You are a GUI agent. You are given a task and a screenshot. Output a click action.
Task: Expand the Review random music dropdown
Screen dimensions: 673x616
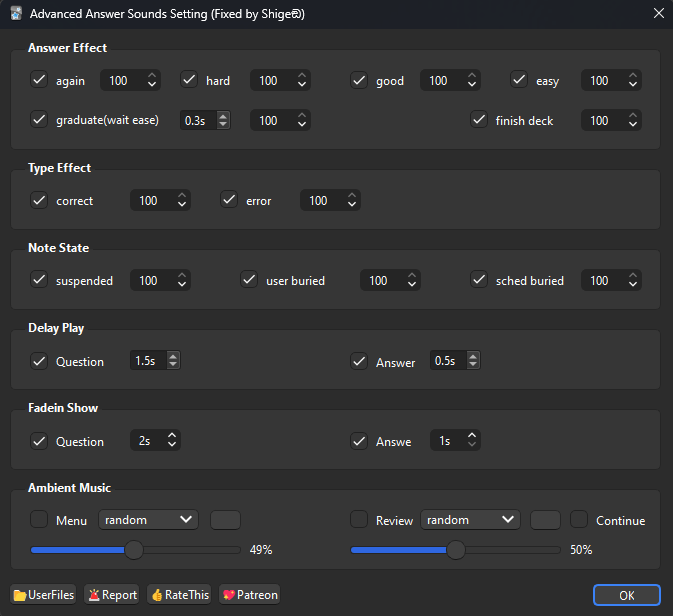pyautogui.click(x=470, y=520)
